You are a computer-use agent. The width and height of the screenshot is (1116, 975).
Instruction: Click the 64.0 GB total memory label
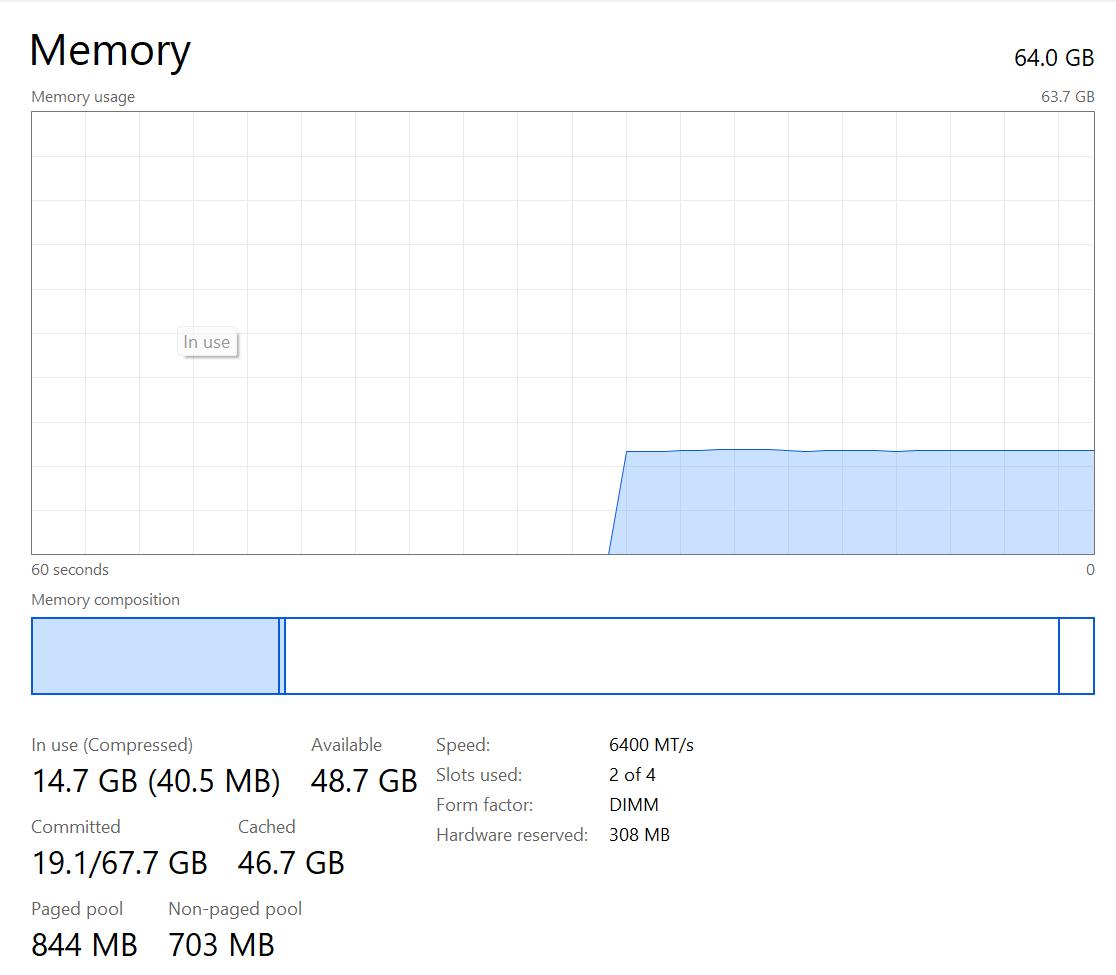[1053, 58]
